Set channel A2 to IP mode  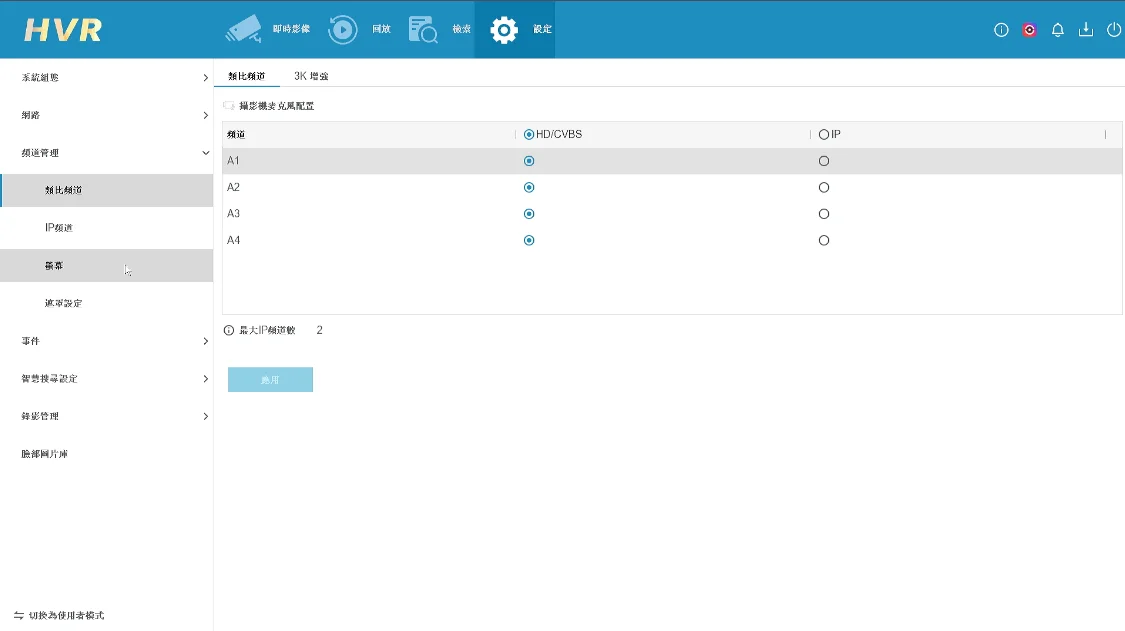pos(824,187)
